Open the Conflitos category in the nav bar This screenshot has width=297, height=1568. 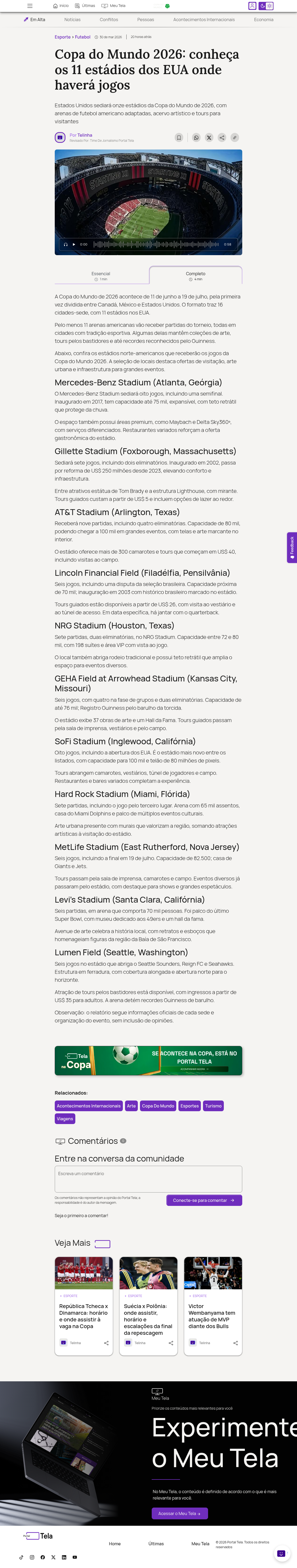tap(109, 20)
